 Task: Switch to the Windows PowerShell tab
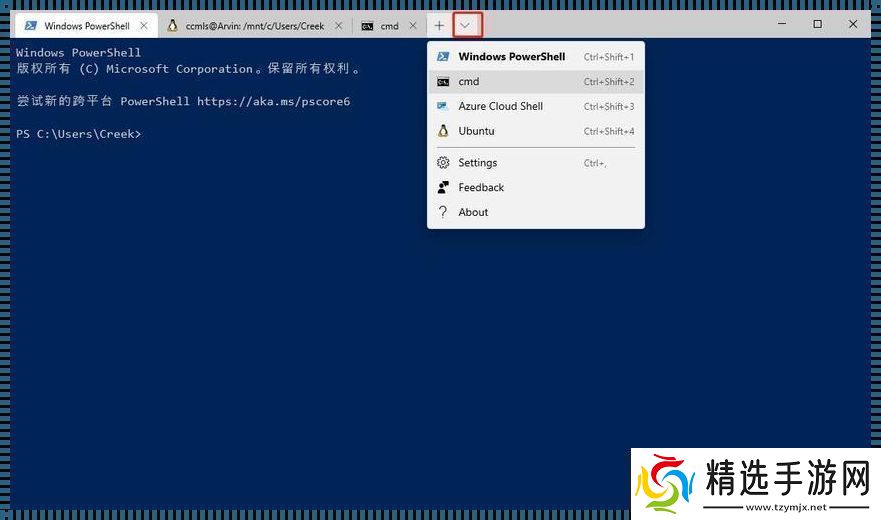coord(86,26)
